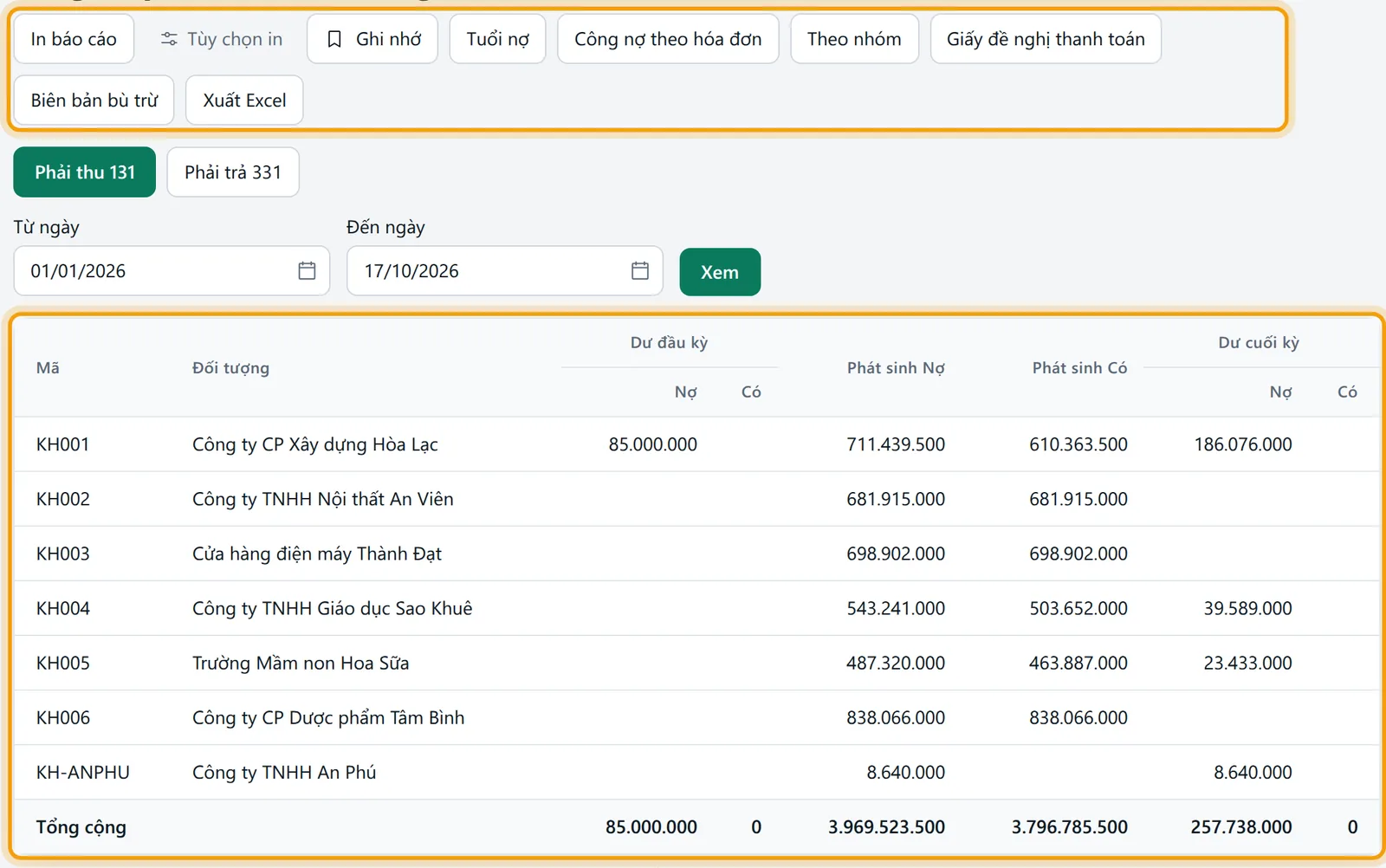Click the Tổng cộng row label

81,827
